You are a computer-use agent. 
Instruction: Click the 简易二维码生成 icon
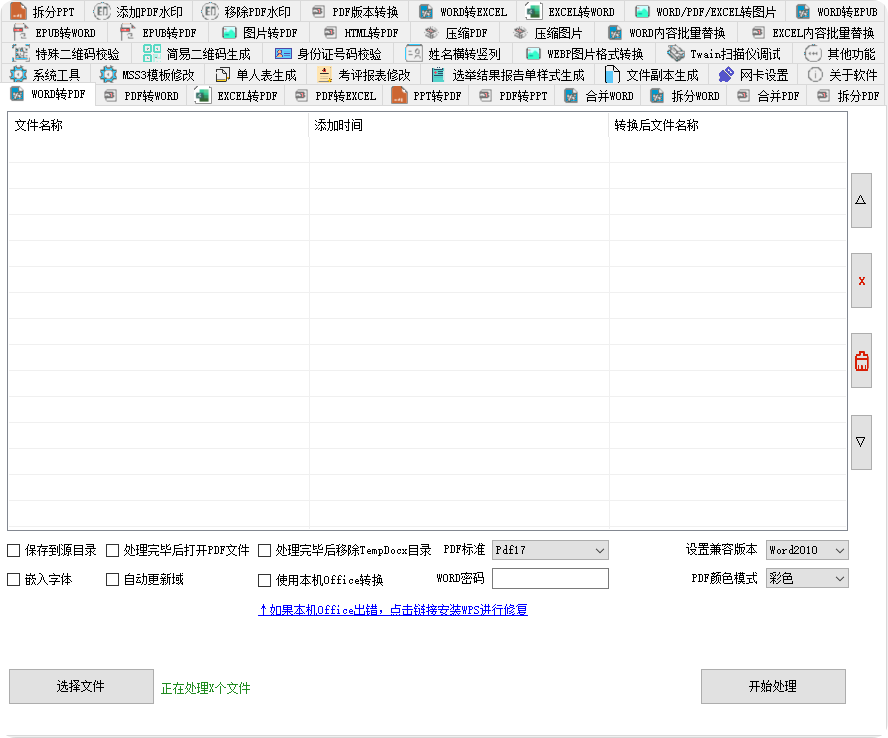click(x=152, y=53)
